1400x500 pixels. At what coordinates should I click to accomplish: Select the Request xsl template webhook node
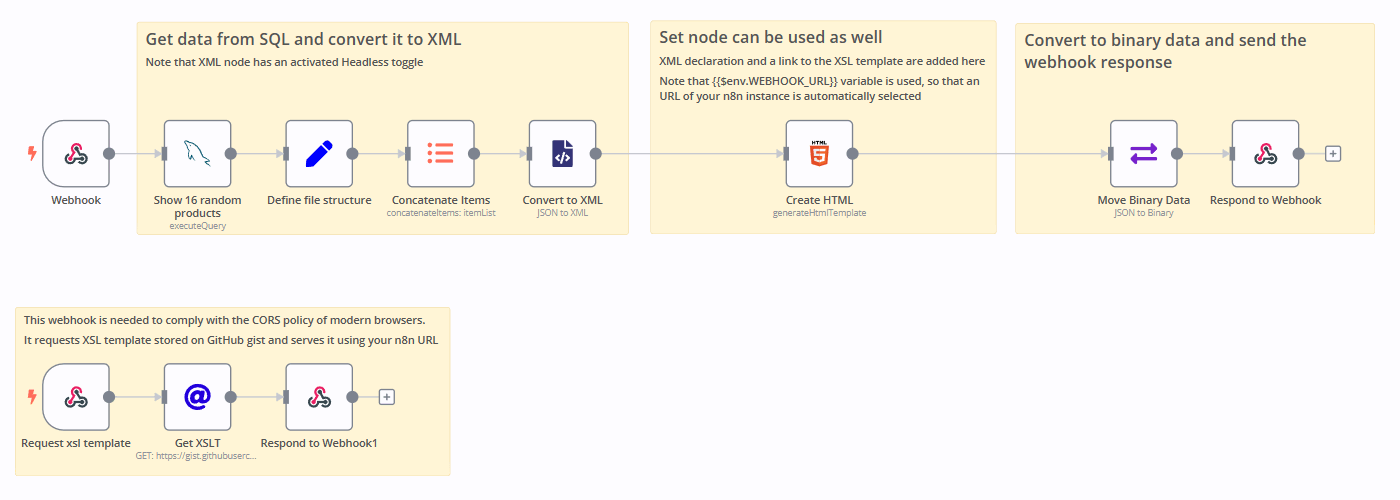[76, 397]
